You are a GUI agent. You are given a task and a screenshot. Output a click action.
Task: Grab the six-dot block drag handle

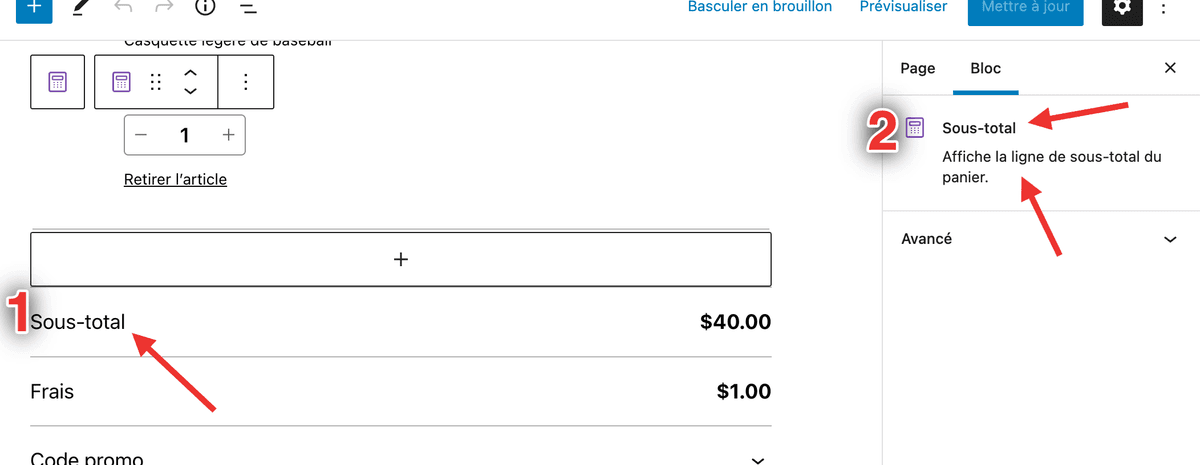pyautogui.click(x=155, y=82)
